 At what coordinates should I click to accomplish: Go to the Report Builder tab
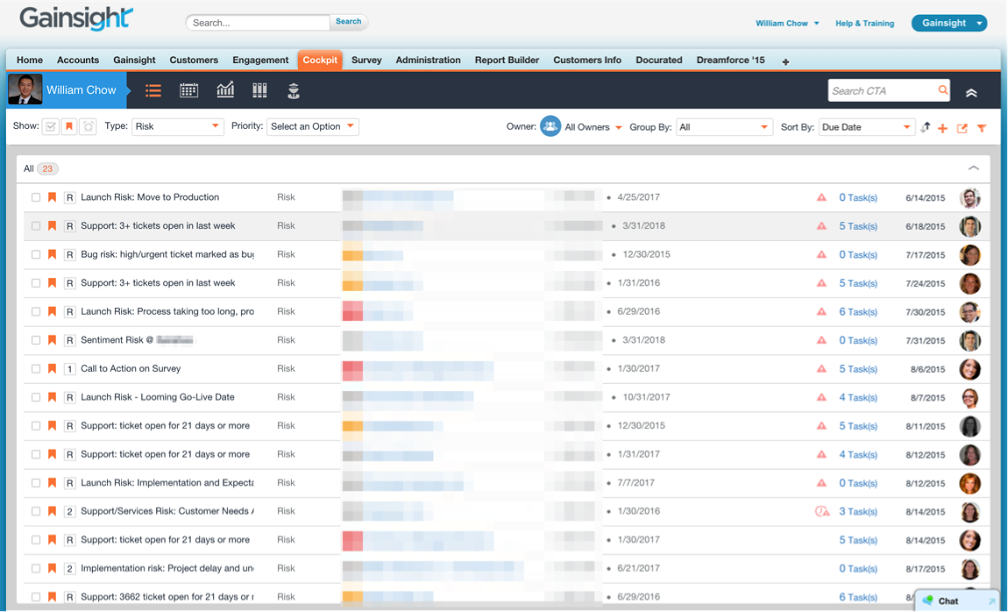[x=507, y=60]
